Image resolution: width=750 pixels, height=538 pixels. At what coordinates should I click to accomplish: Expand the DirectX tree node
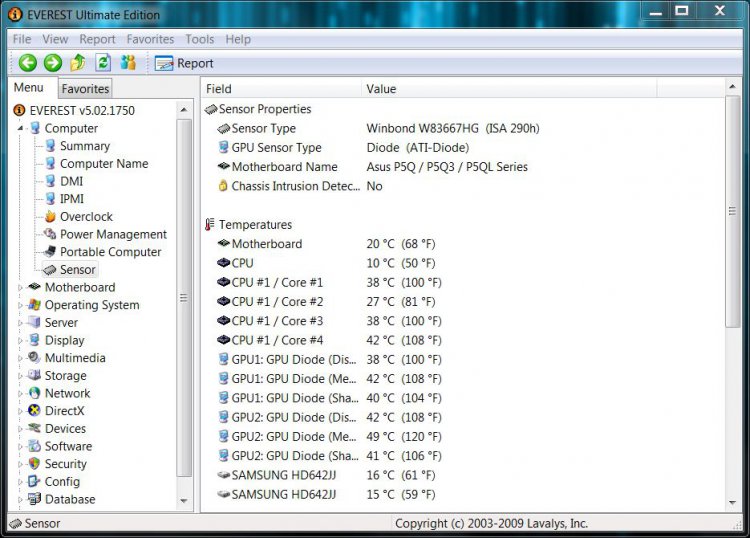(x=20, y=411)
